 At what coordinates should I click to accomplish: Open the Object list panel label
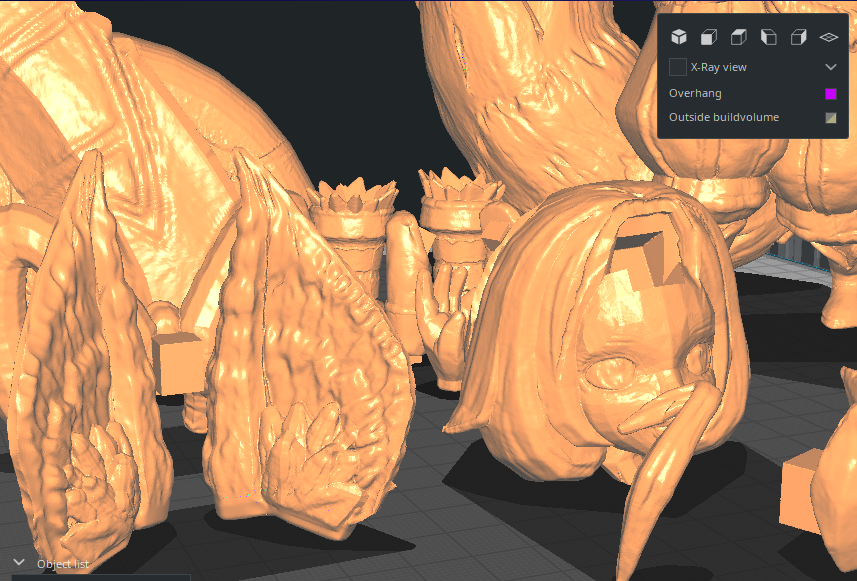63,564
